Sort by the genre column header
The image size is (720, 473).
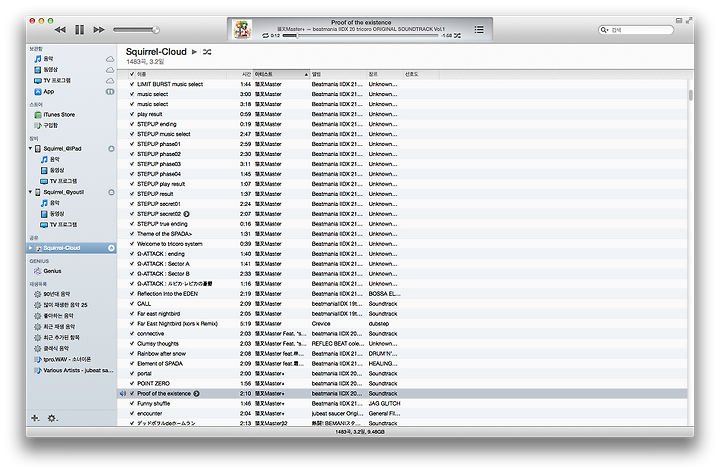(x=385, y=74)
